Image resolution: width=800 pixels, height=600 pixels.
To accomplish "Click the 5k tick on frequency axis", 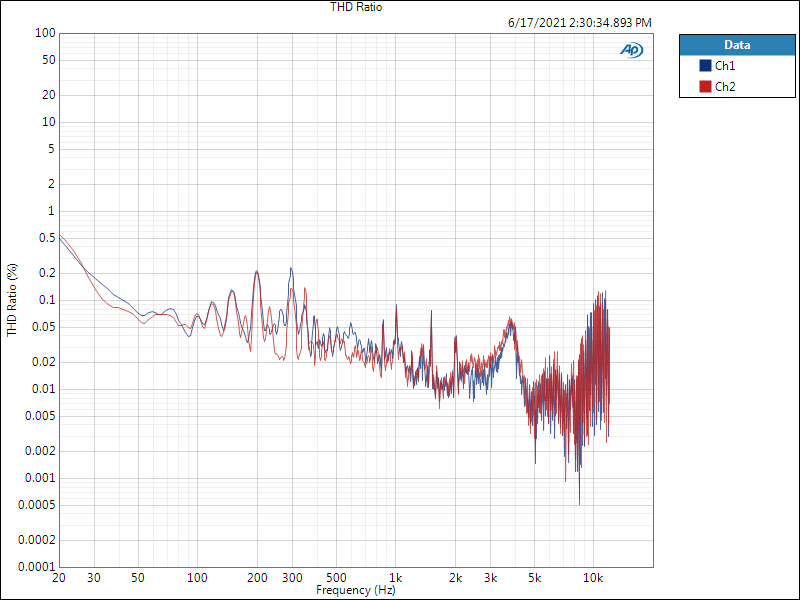I will click(534, 579).
